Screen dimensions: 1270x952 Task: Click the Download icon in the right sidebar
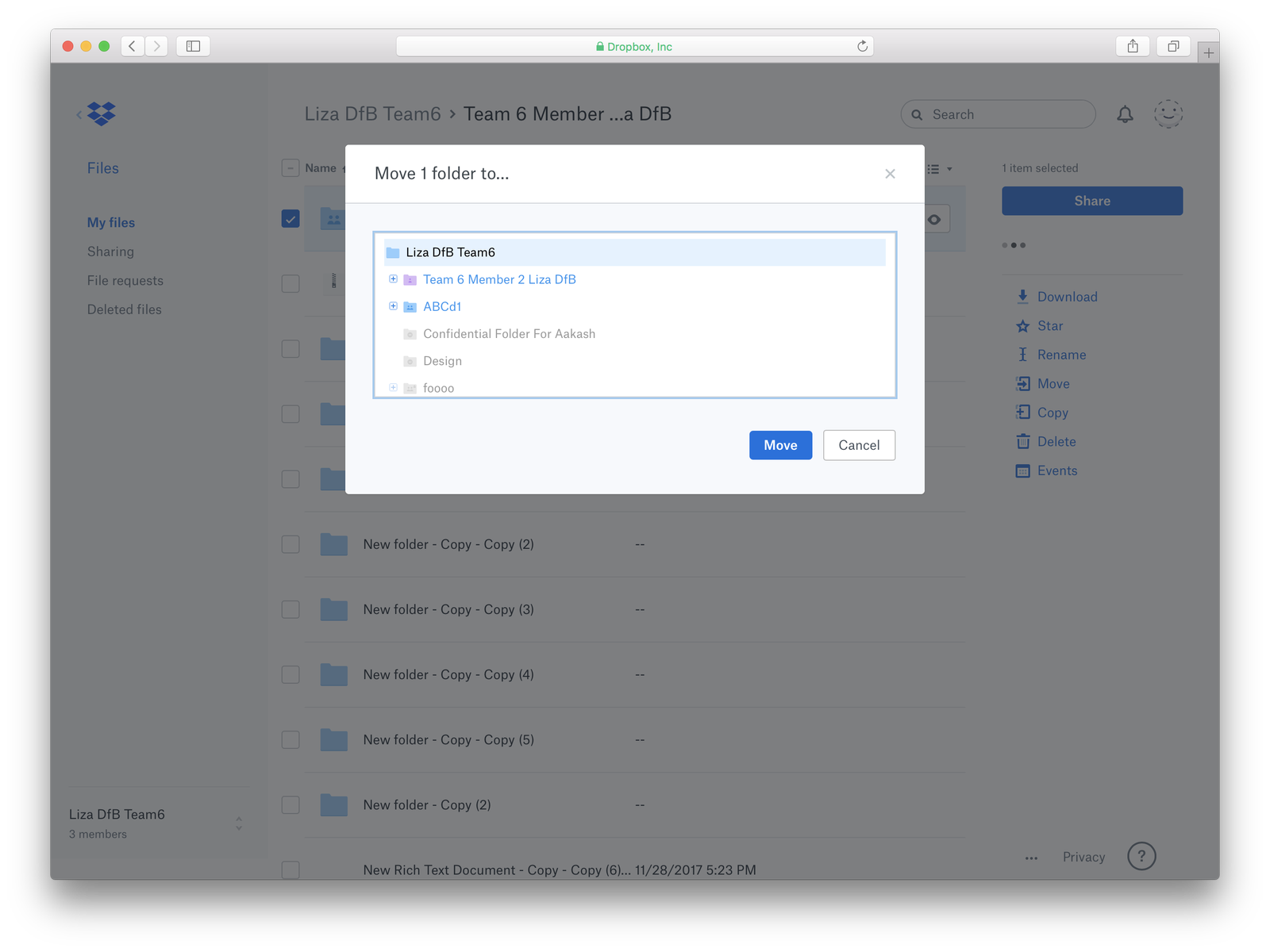click(x=1023, y=296)
